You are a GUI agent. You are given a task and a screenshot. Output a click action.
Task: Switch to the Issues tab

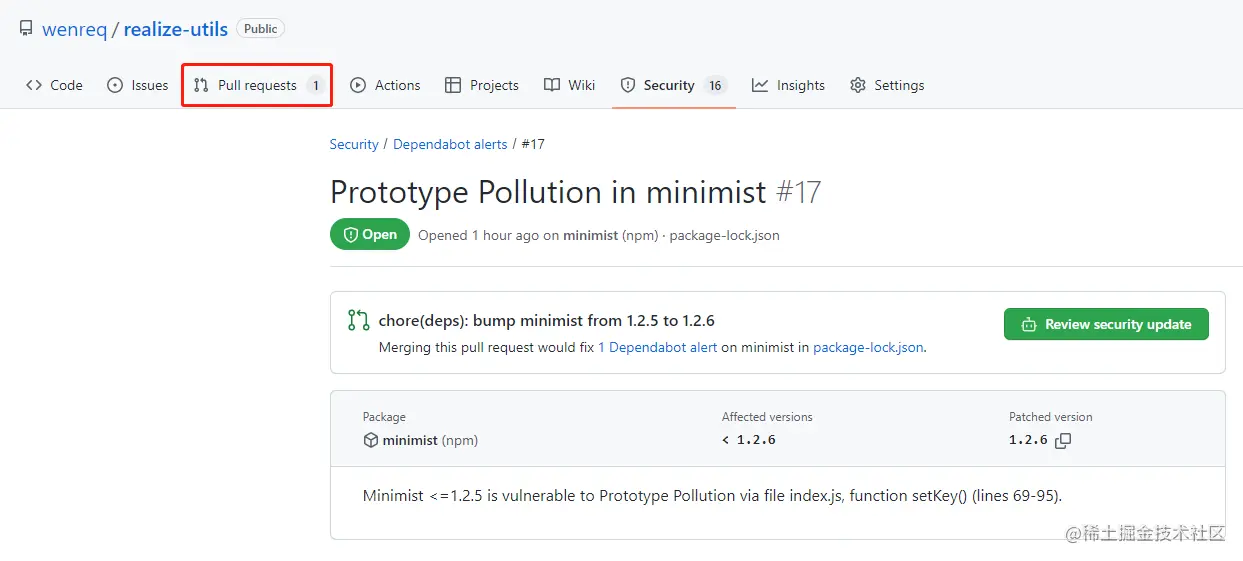138,85
